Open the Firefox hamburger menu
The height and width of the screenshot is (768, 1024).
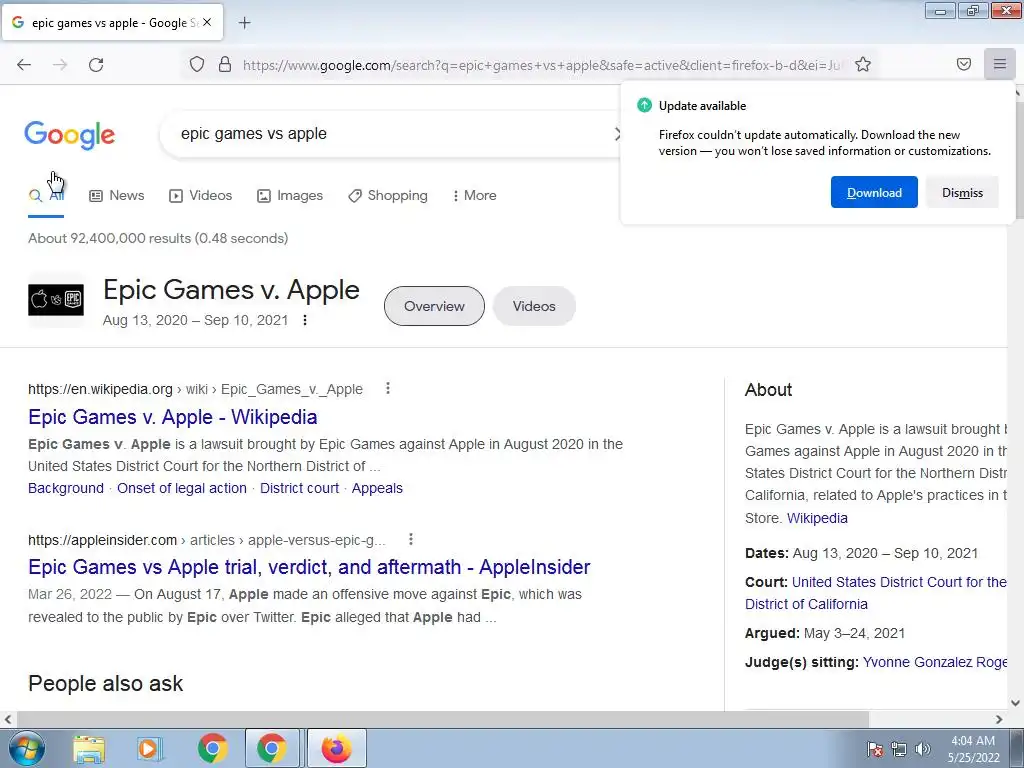[x=1000, y=64]
